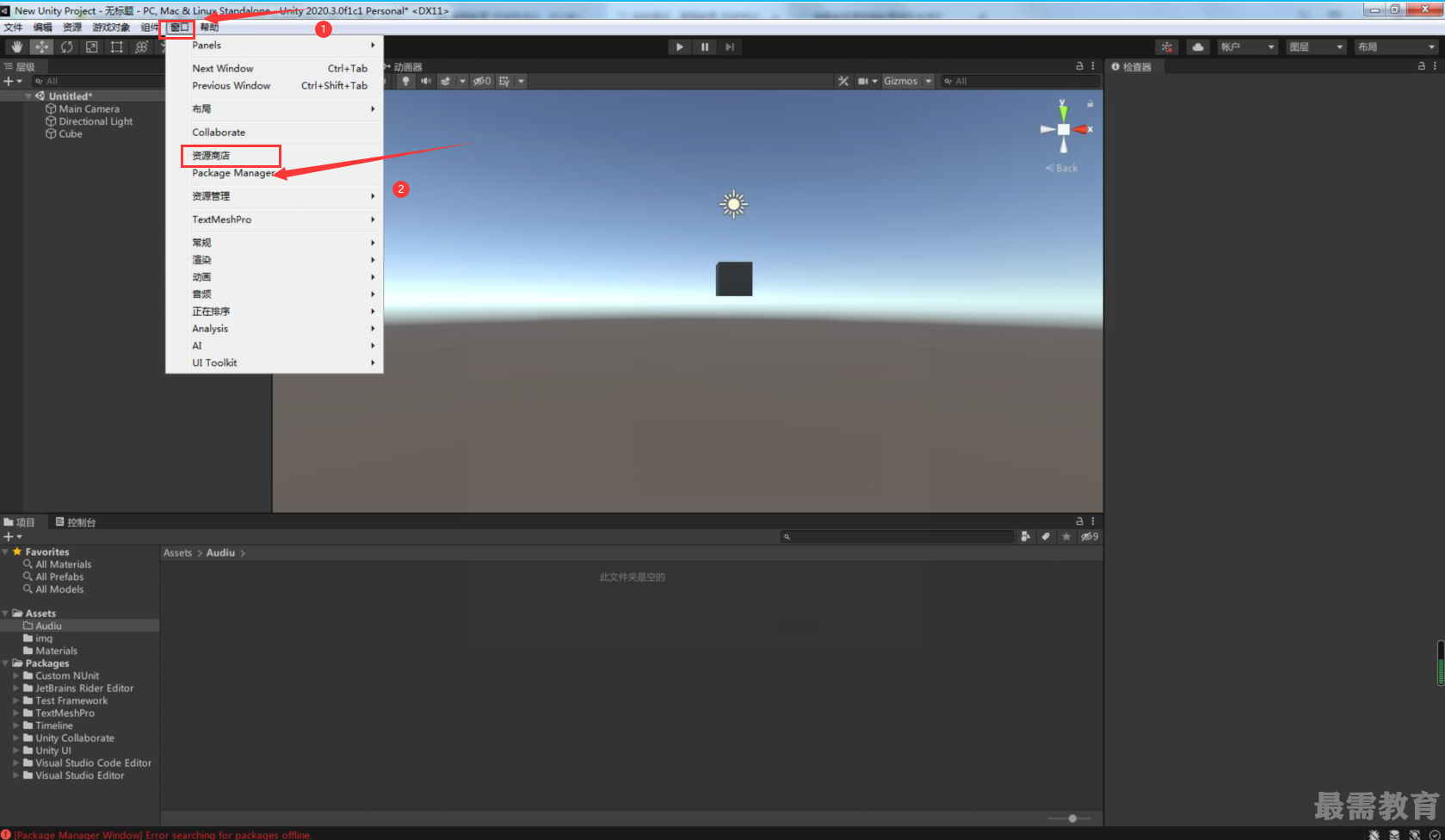Click the Project panel search field
Screen dimensions: 1445x840
point(898,536)
